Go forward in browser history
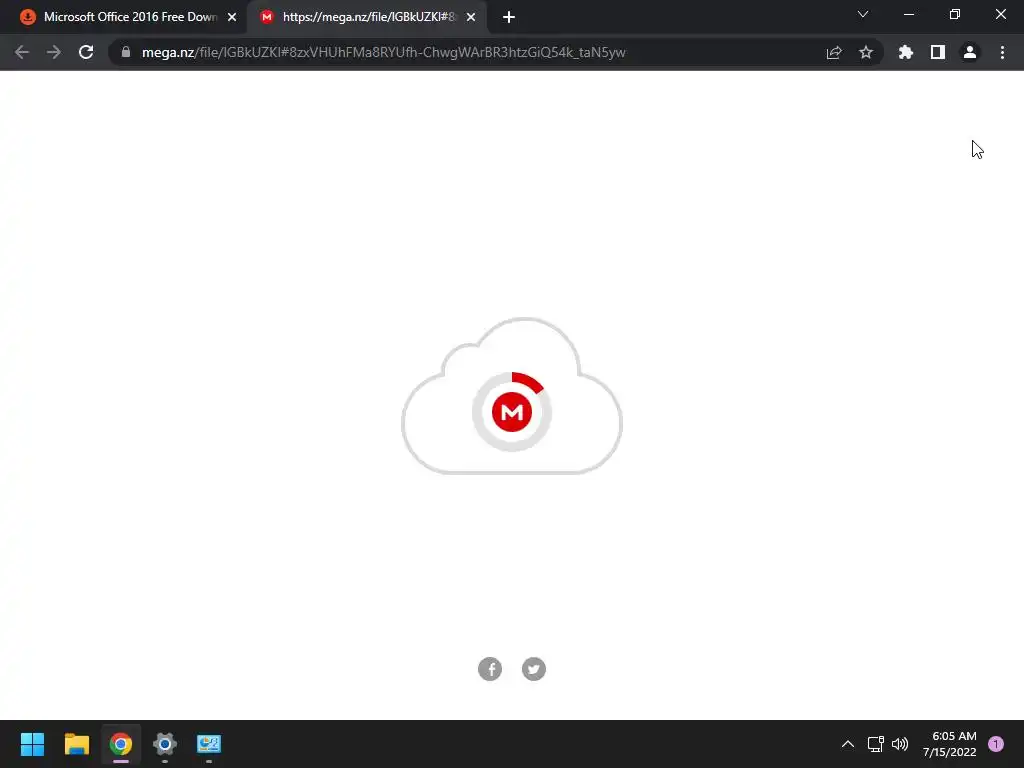 pyautogui.click(x=54, y=52)
